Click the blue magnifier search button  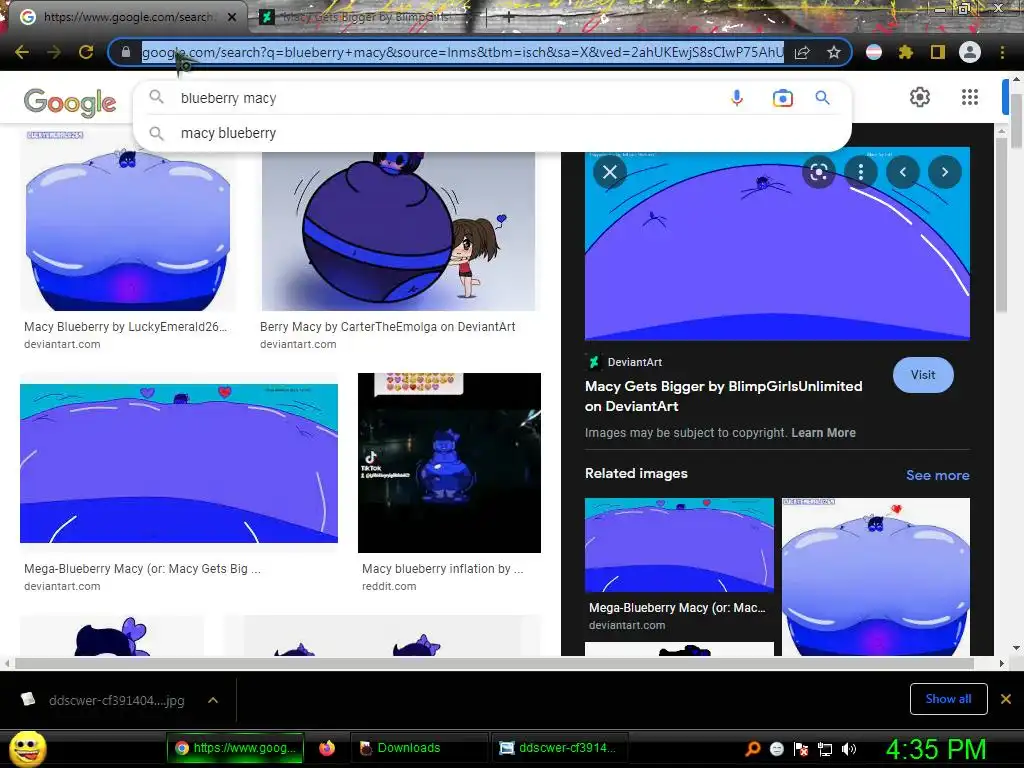click(823, 98)
